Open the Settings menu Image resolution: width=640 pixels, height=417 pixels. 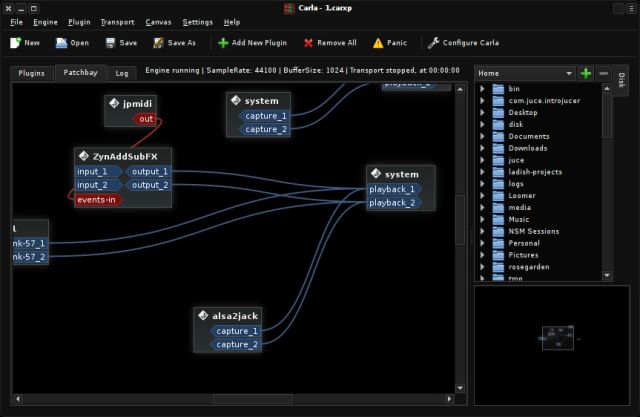point(198,22)
